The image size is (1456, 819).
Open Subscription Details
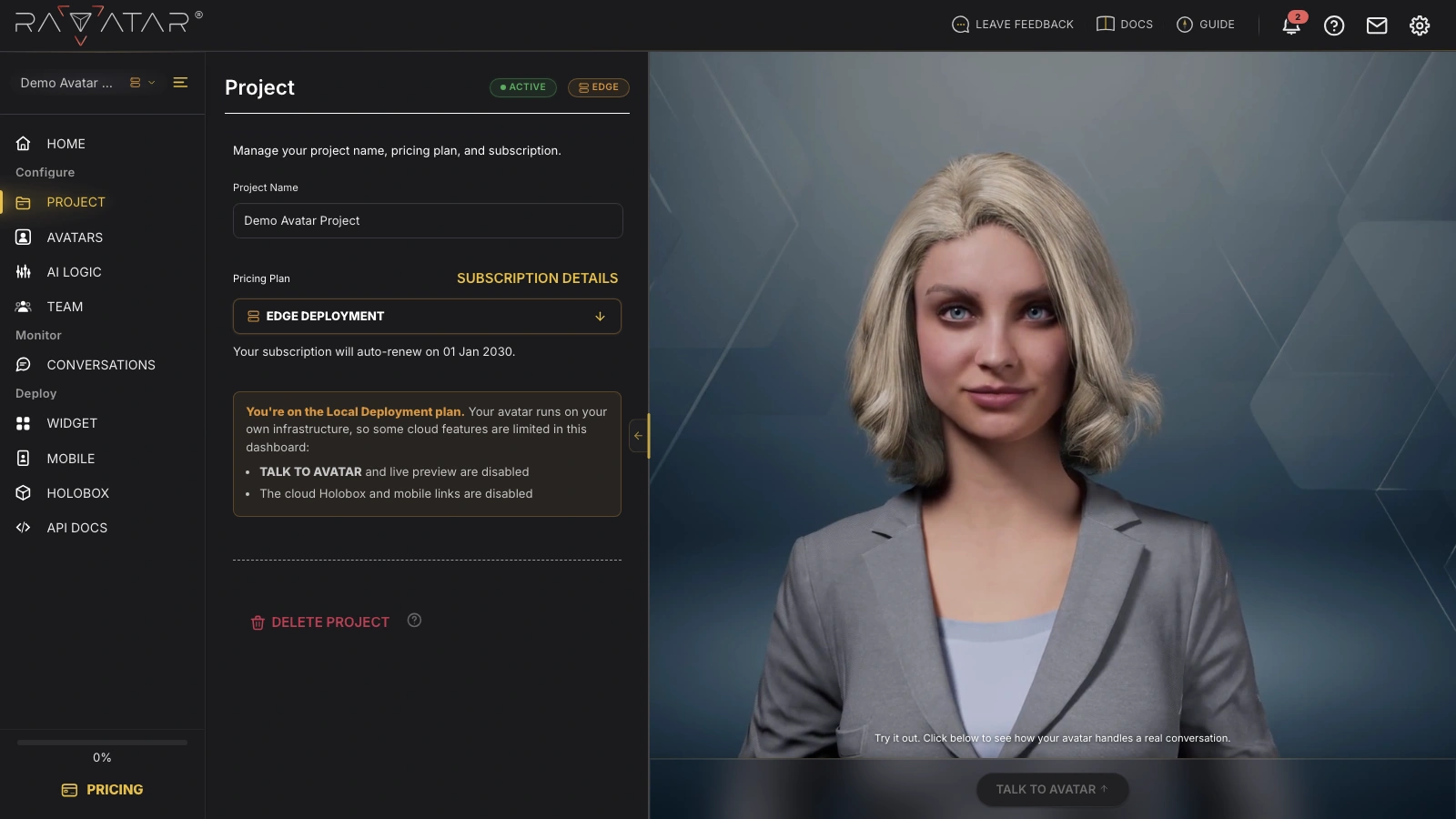click(537, 278)
